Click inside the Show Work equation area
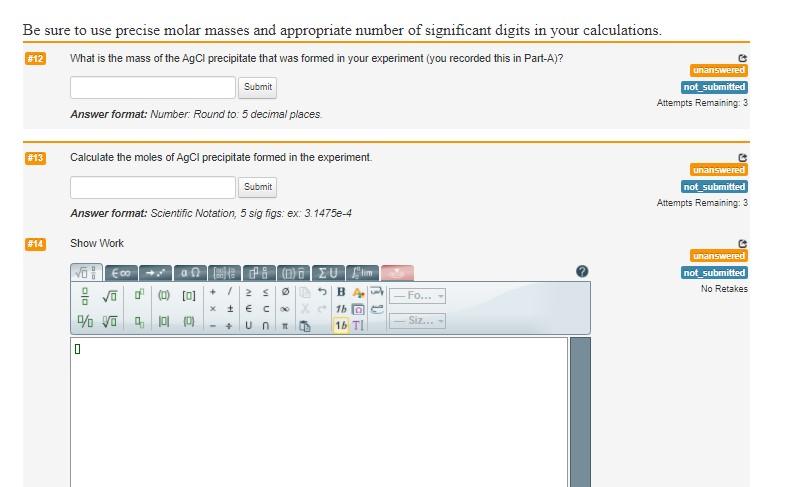 coord(319,413)
